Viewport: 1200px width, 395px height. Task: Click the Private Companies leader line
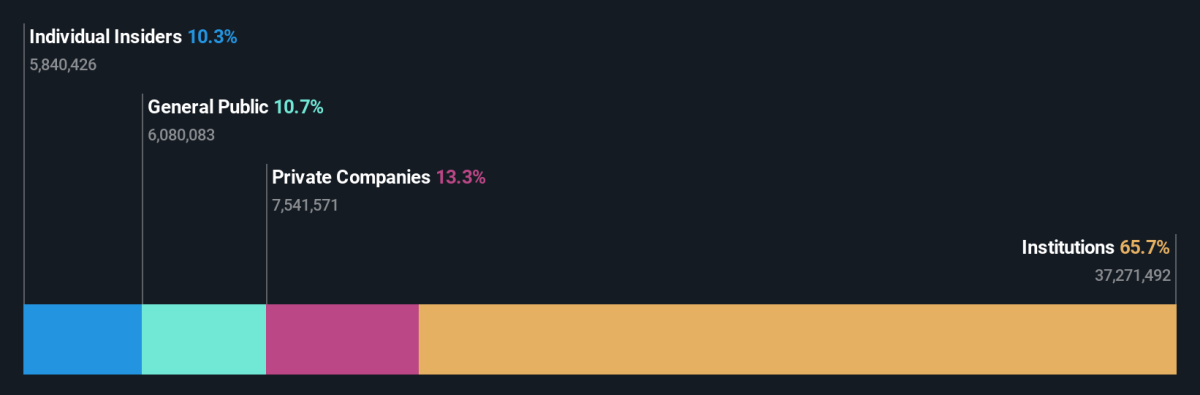(266, 235)
